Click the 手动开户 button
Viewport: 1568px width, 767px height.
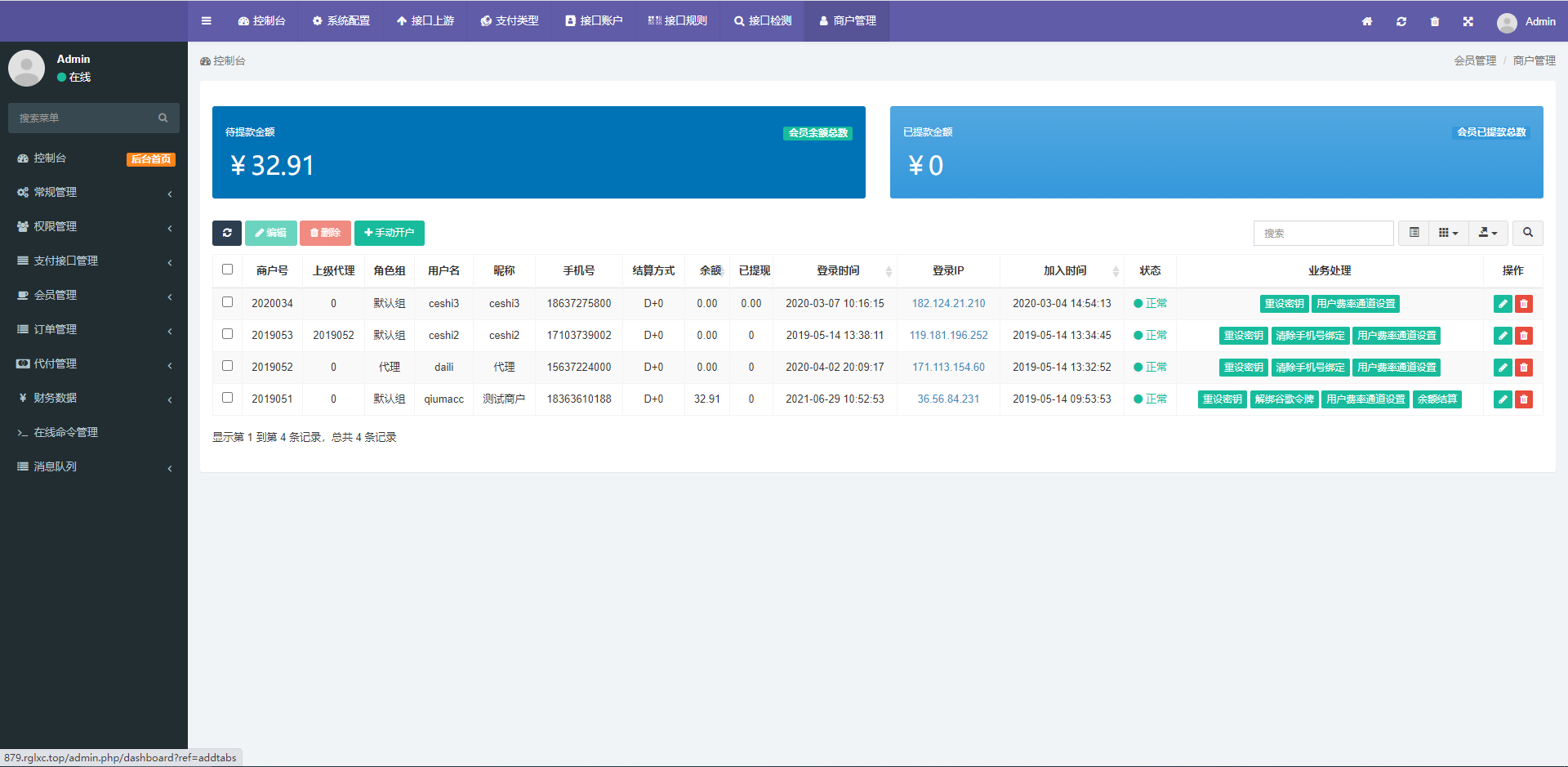390,233
